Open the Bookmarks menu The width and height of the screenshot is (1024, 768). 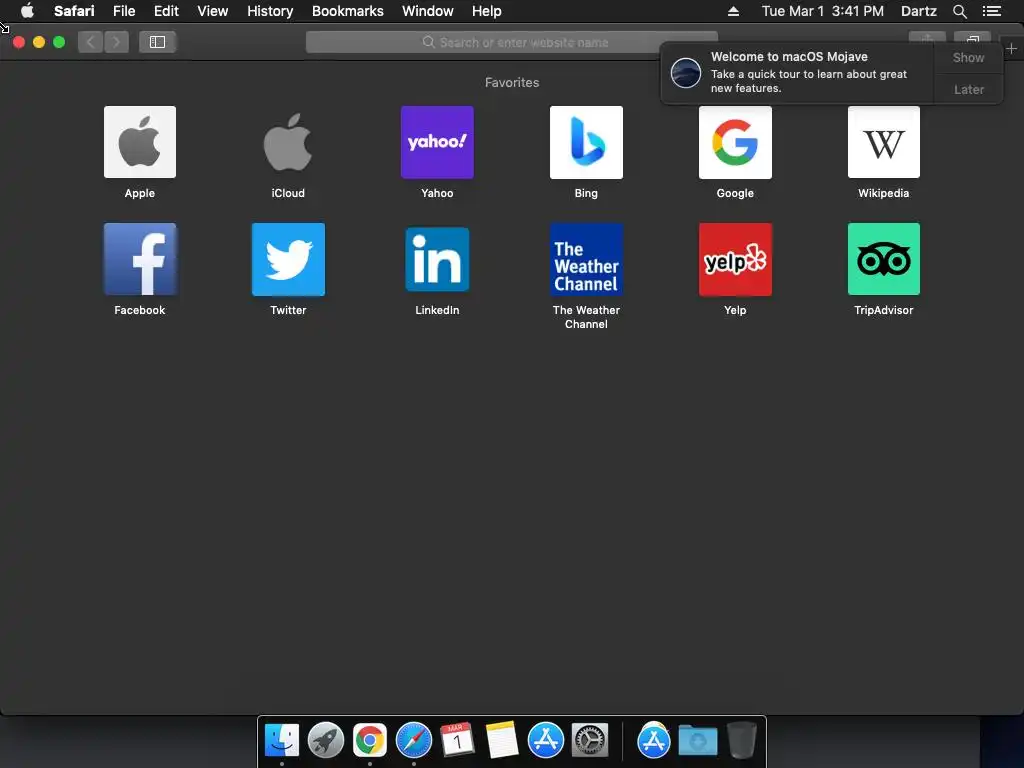pyautogui.click(x=347, y=11)
